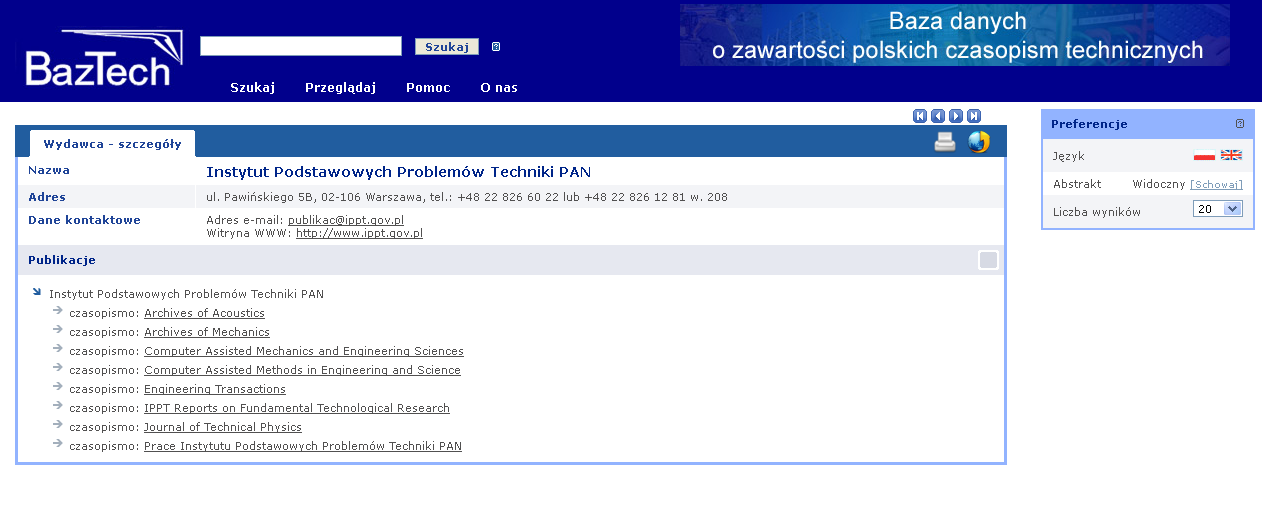Open Archives of Mechanics journal link
Screen dimensions: 1262x505
207,332
